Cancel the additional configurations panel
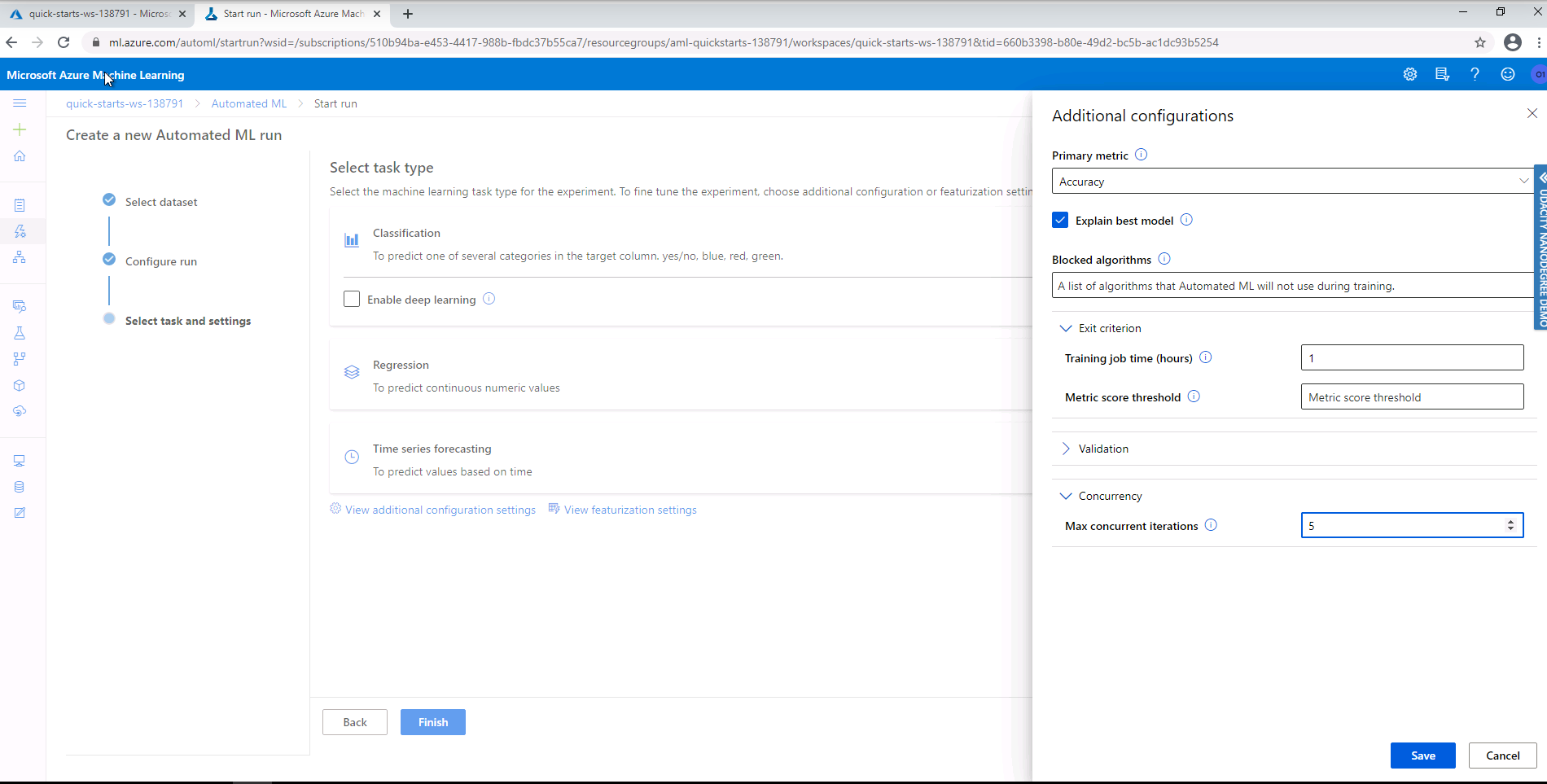1547x784 pixels. pyautogui.click(x=1503, y=756)
